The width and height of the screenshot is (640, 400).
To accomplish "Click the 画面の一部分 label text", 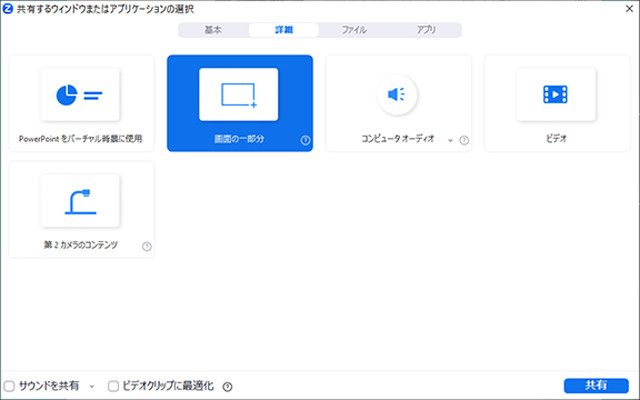I will pyautogui.click(x=239, y=139).
